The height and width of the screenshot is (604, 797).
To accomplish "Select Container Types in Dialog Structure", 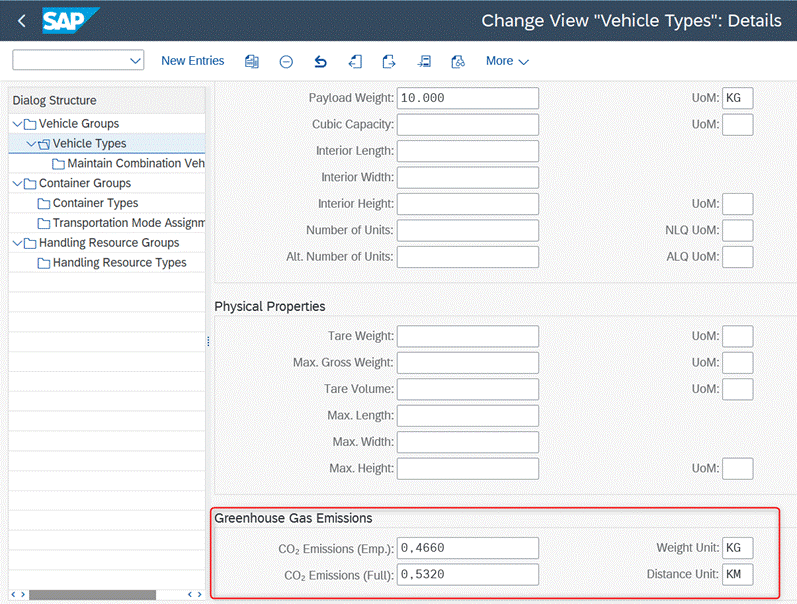I will tap(95, 203).
